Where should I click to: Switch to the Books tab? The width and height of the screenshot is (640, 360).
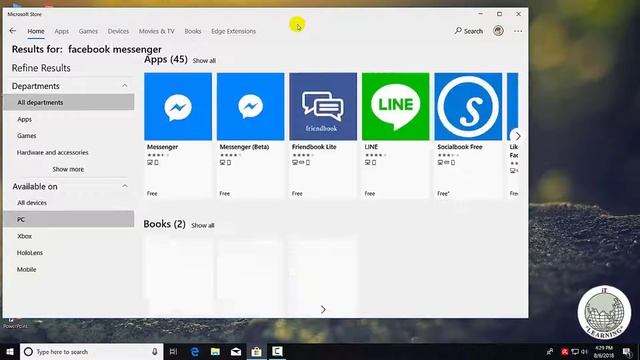pos(193,31)
